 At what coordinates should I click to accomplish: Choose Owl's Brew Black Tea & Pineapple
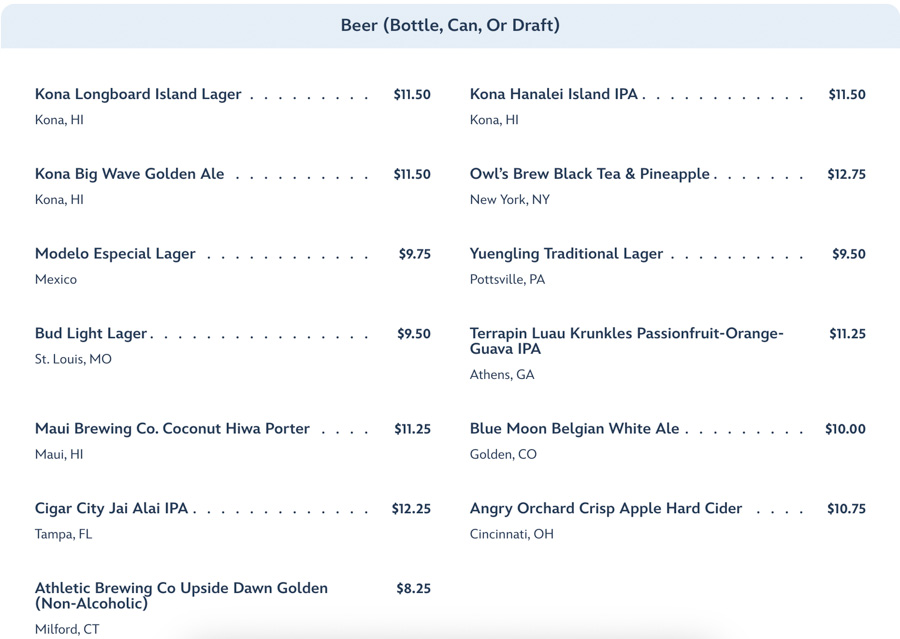[590, 174]
